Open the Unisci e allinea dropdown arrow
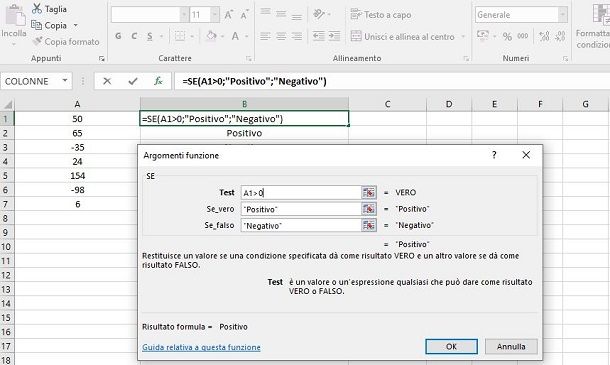Image resolution: width=610 pixels, height=365 pixels. [x=463, y=37]
